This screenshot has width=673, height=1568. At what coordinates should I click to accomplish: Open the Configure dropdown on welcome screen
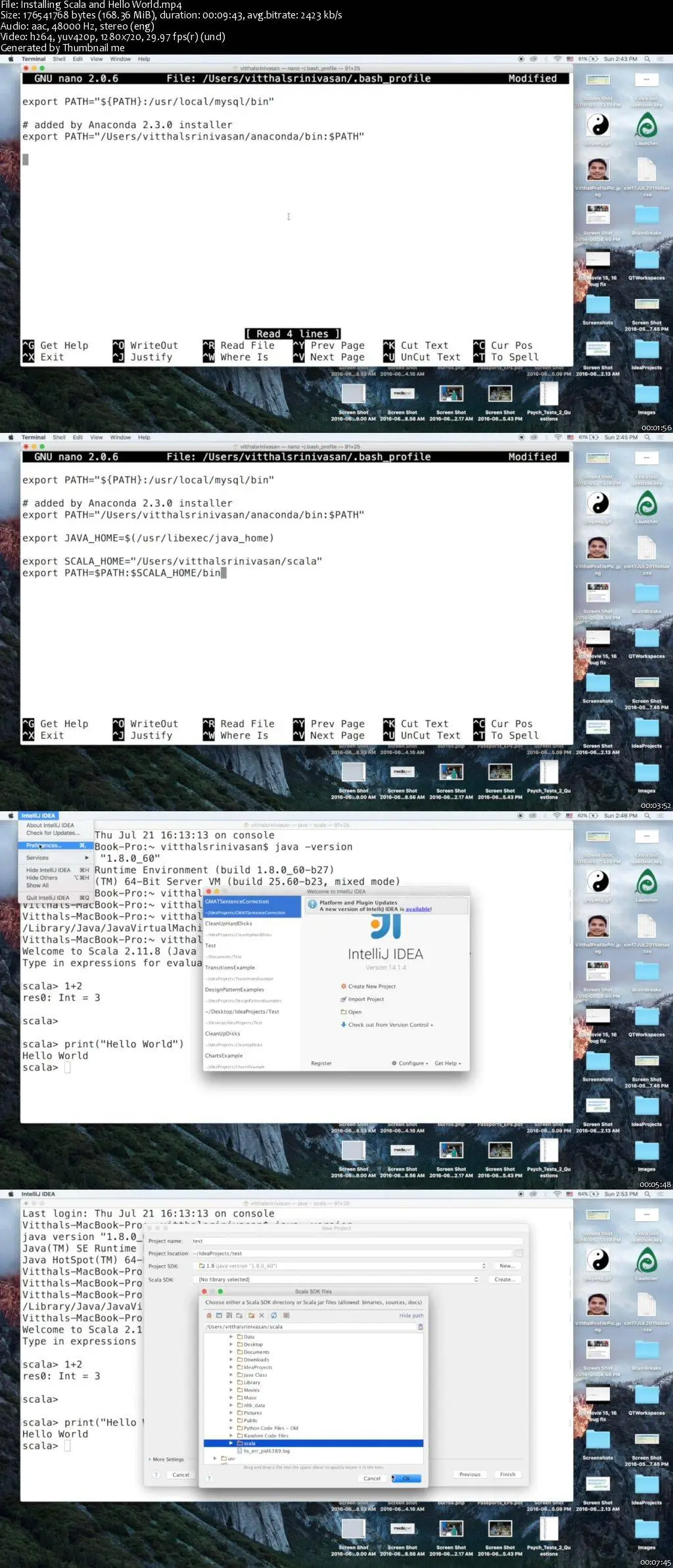[x=410, y=1063]
